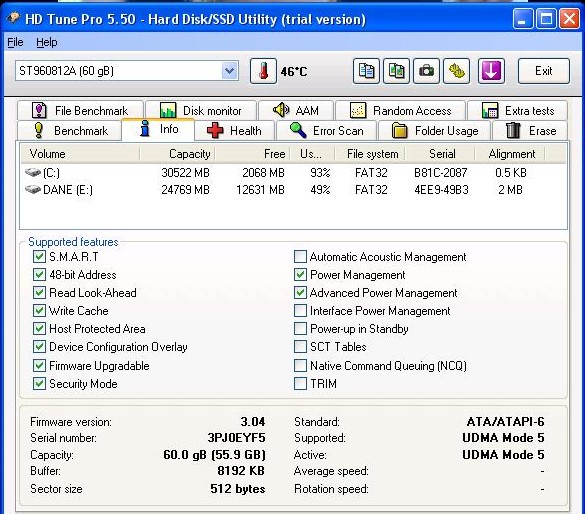Viewport: 585px width, 514px height.
Task: Open the File menu
Action: point(15,42)
